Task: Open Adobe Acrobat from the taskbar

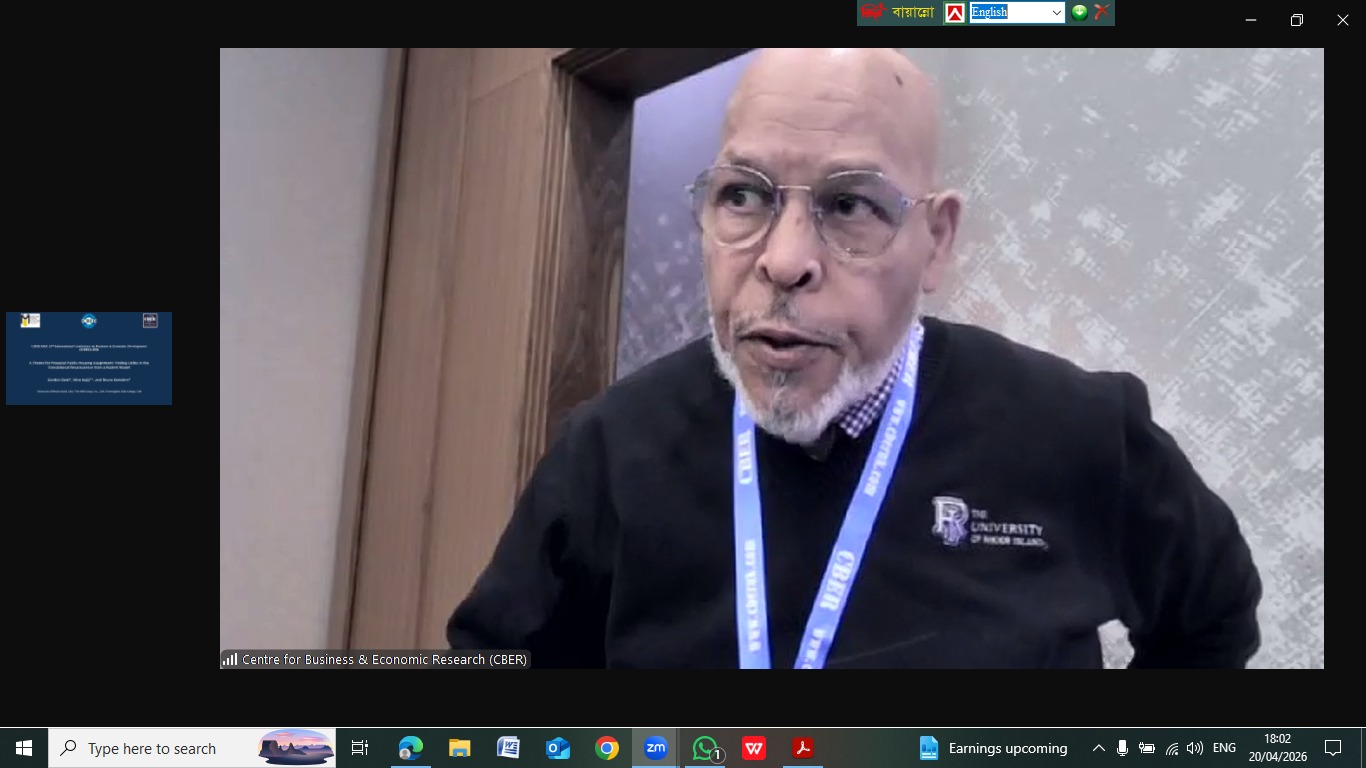Action: click(803, 748)
